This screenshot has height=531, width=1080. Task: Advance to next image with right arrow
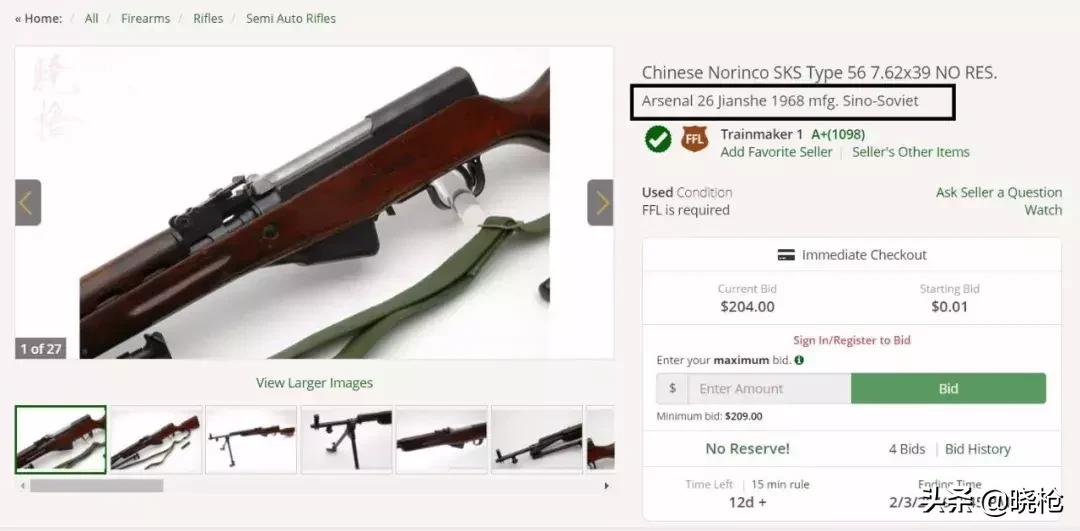point(601,202)
